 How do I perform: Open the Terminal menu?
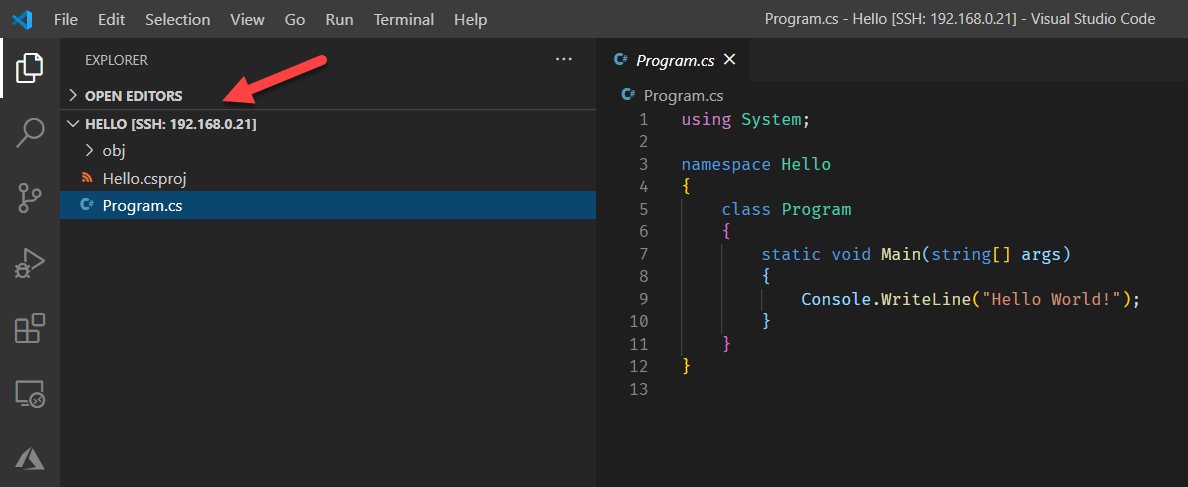coord(404,19)
